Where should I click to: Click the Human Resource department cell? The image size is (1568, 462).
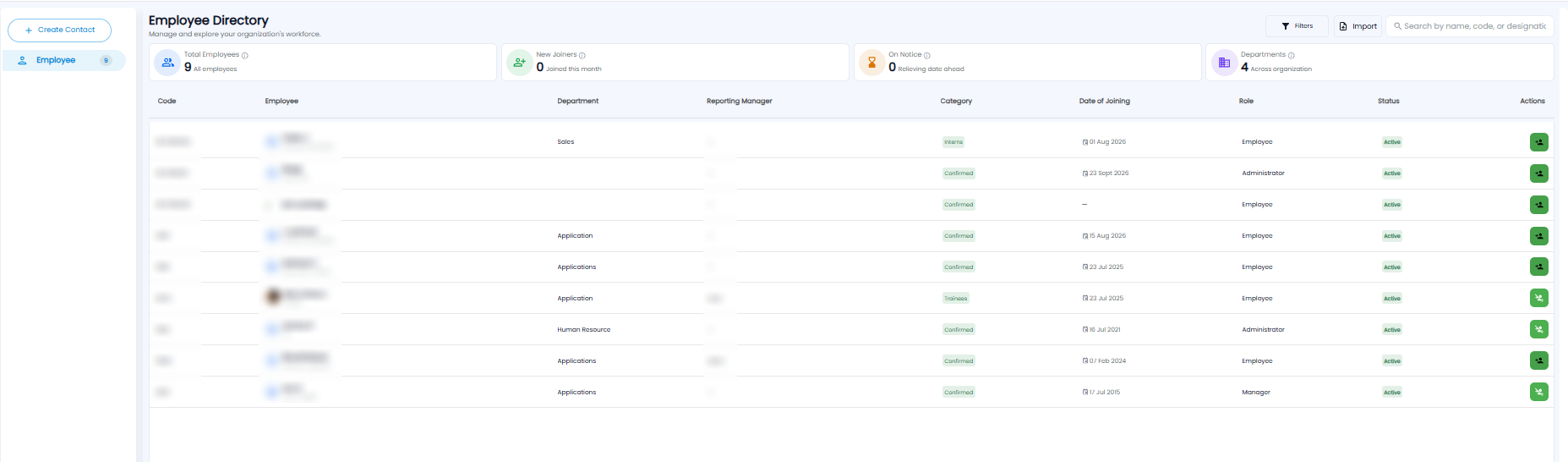point(584,330)
